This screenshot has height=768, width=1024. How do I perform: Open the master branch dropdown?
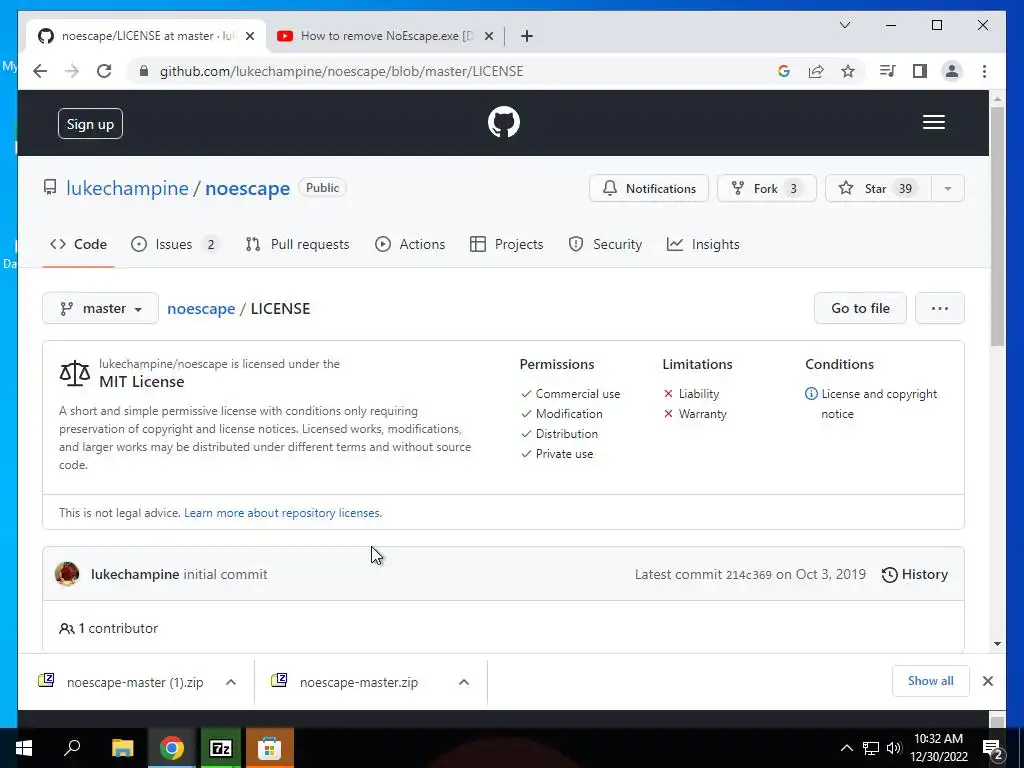(101, 308)
